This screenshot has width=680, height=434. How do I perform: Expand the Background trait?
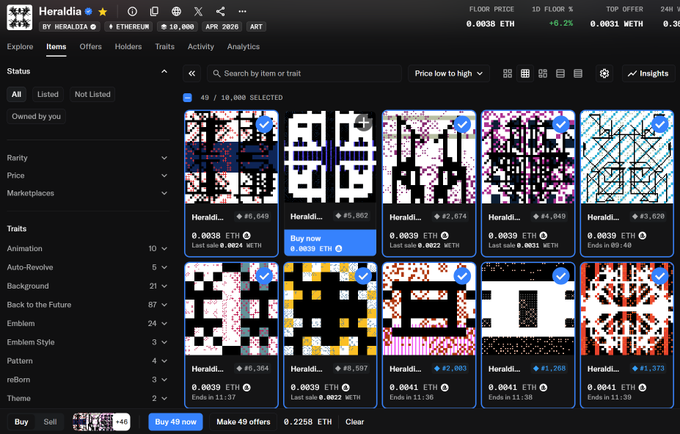(87, 286)
